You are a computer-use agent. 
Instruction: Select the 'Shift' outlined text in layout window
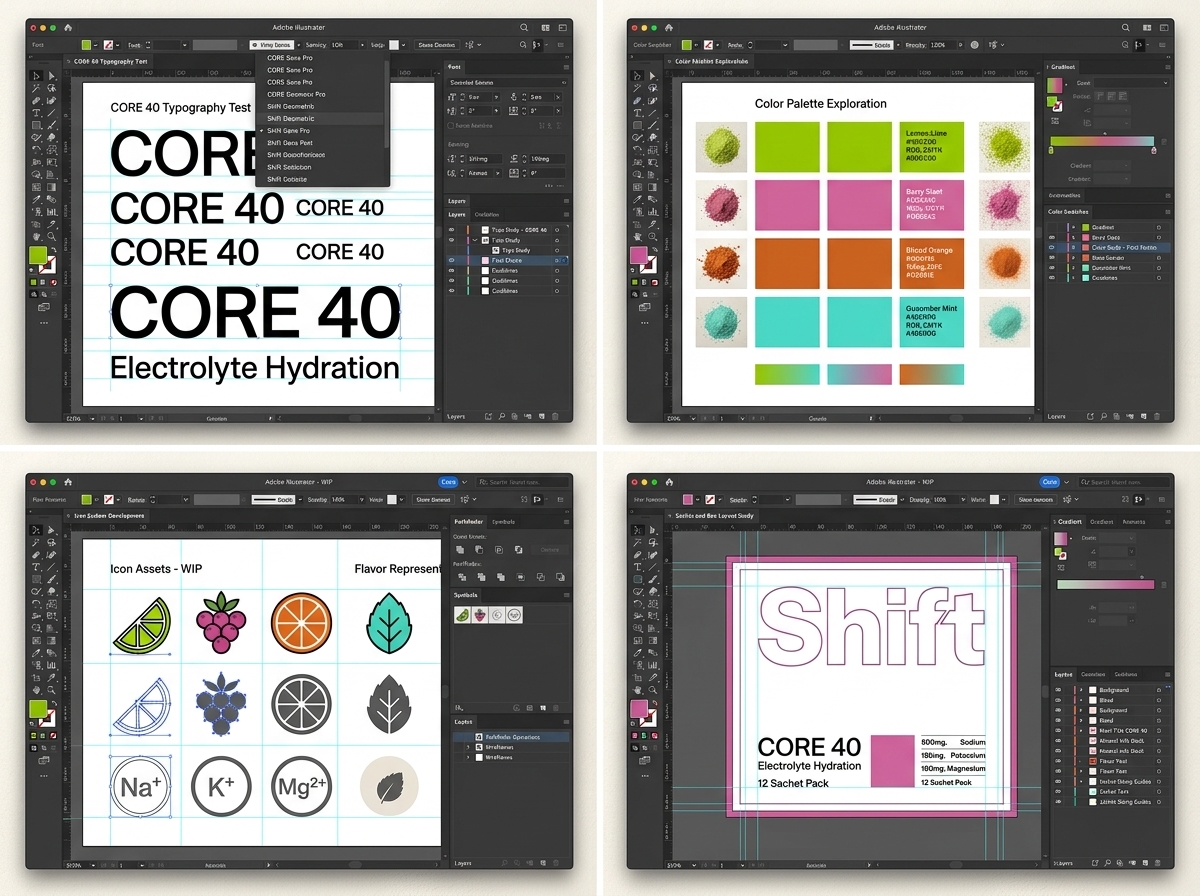[872, 626]
